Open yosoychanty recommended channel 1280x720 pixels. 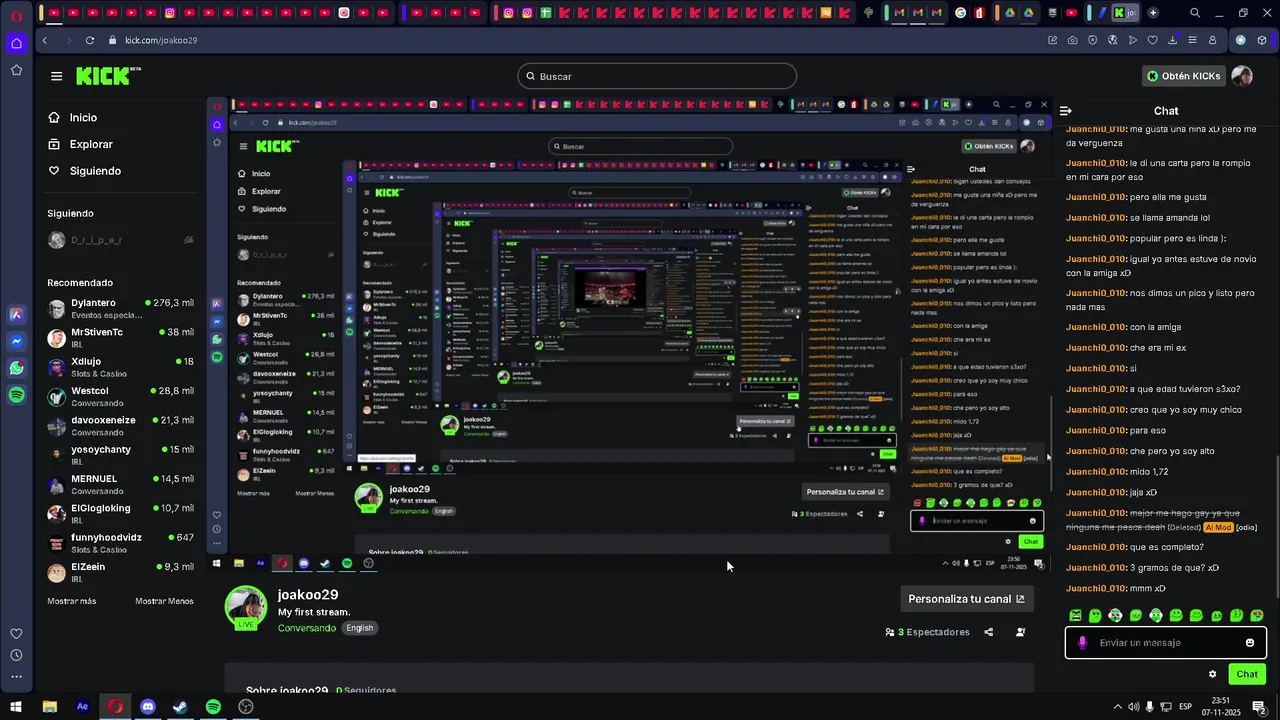click(120, 455)
